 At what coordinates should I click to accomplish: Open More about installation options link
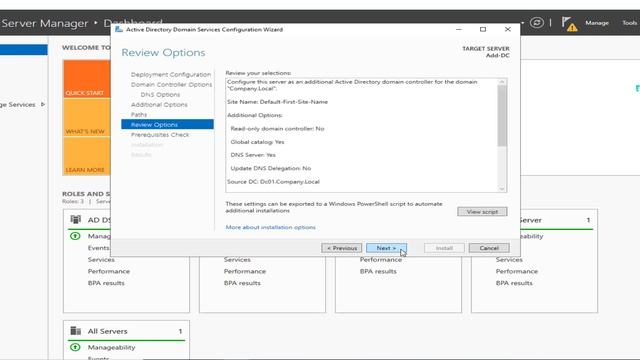click(271, 227)
